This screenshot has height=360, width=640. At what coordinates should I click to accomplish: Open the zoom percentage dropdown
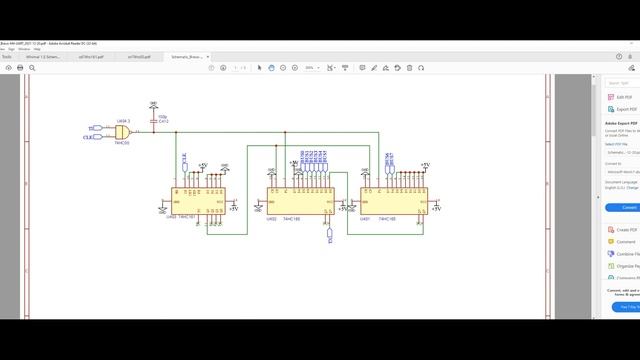(x=313, y=68)
